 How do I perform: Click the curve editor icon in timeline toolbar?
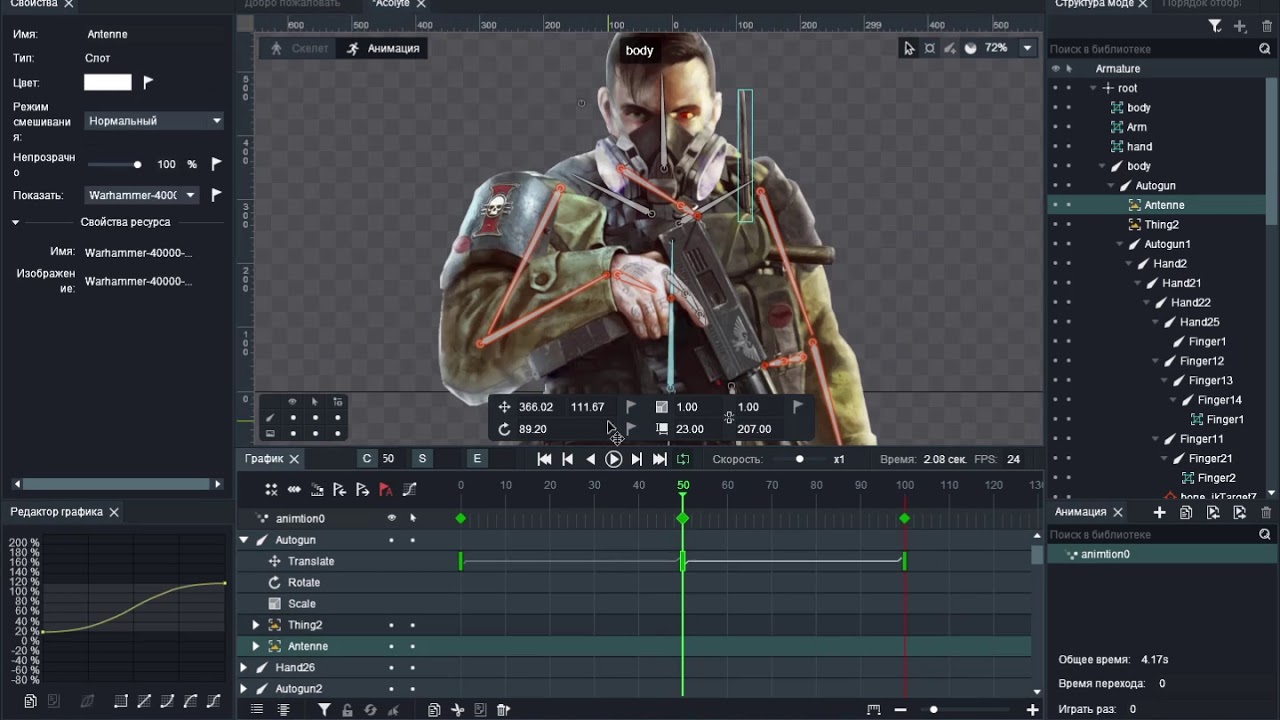pyautogui.click(x=409, y=489)
